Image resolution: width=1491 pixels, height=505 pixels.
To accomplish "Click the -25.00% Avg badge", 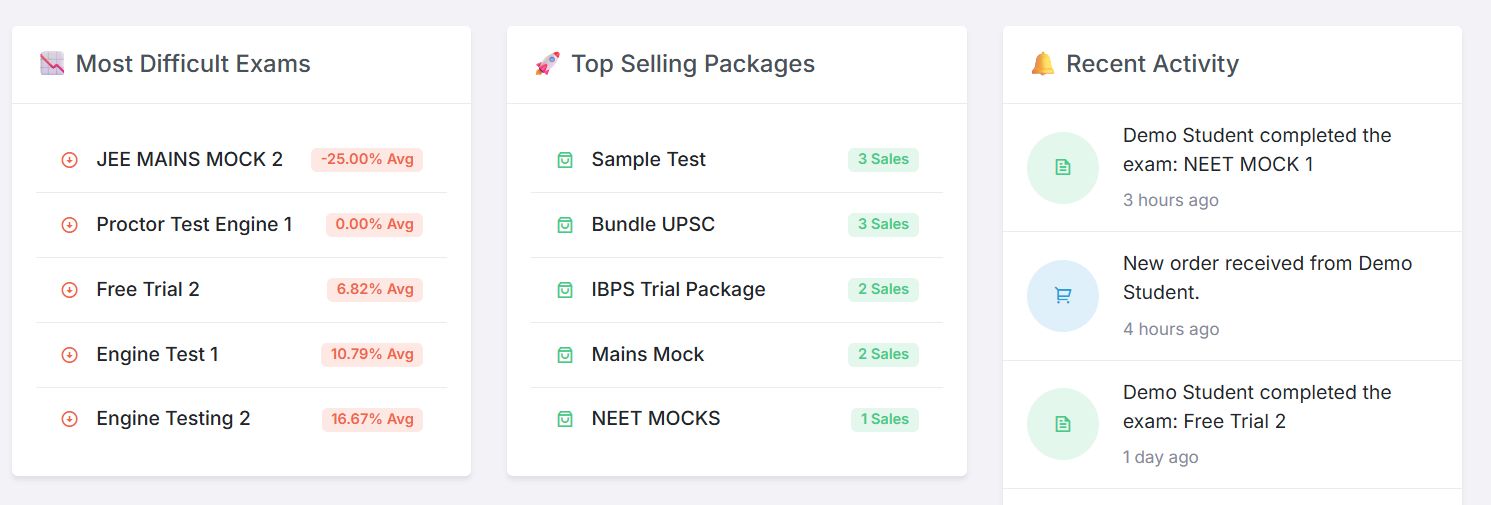I will pyautogui.click(x=367, y=160).
